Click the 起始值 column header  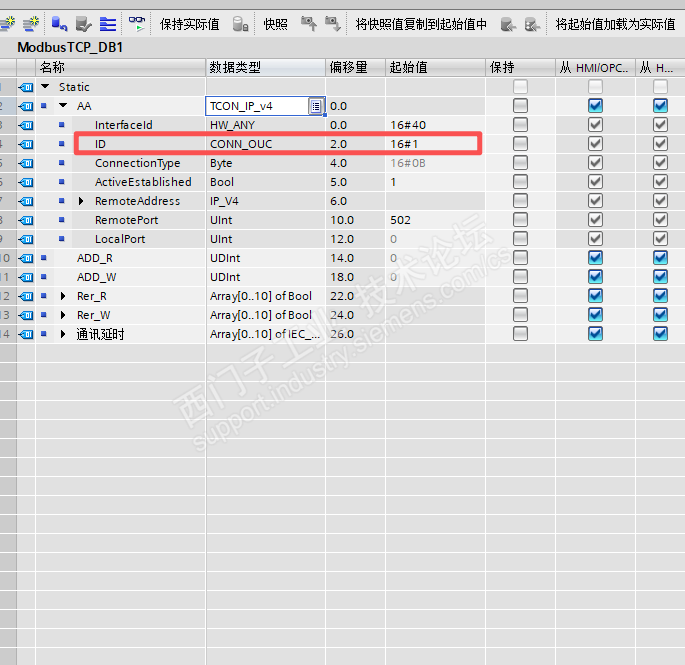pyautogui.click(x=436, y=67)
